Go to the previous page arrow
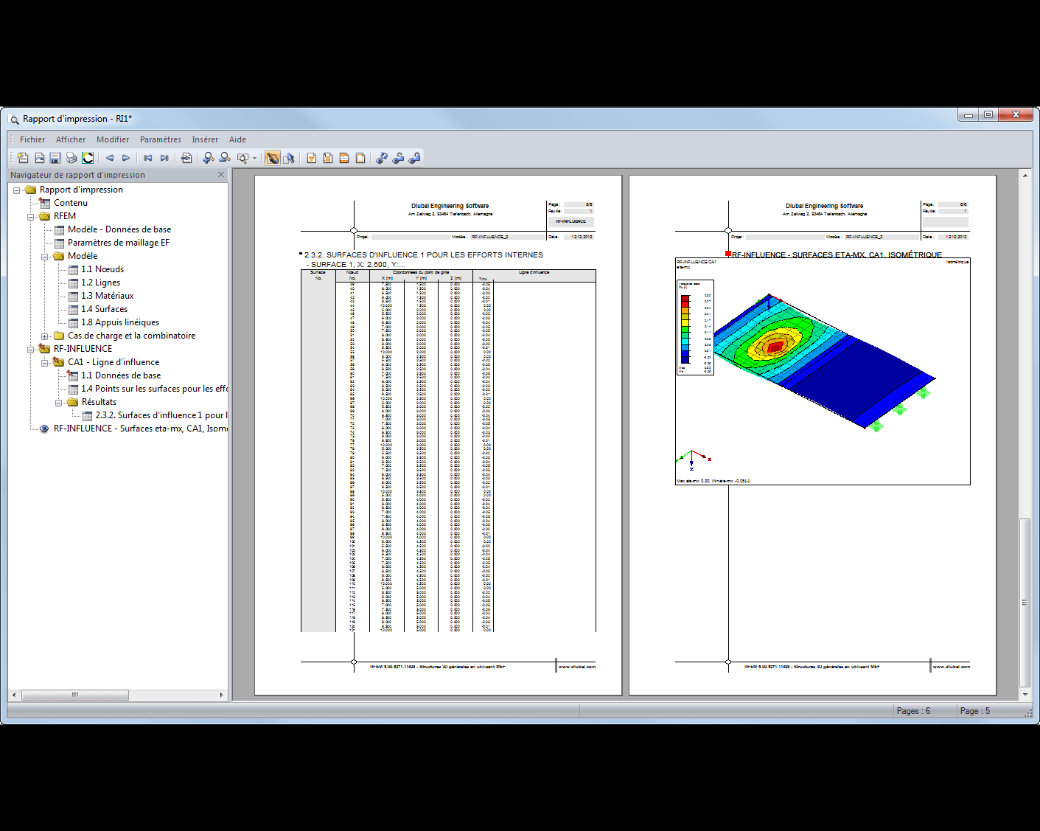 click(109, 158)
